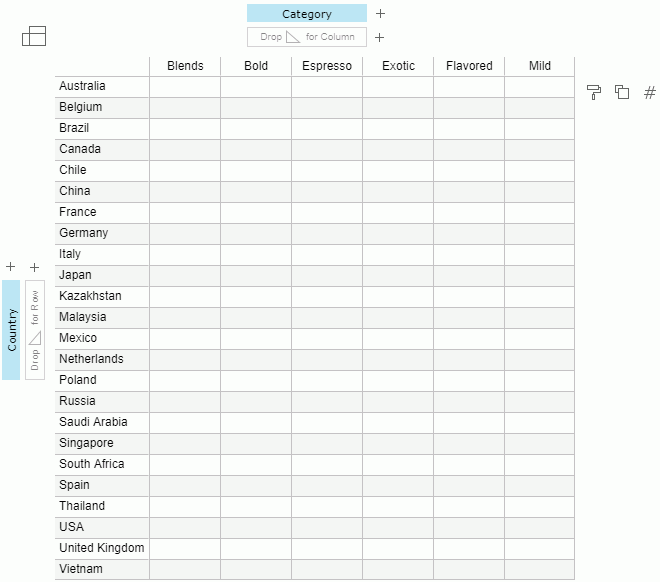660x582 pixels.
Task: Open the format painter tool
Action: click(x=594, y=92)
